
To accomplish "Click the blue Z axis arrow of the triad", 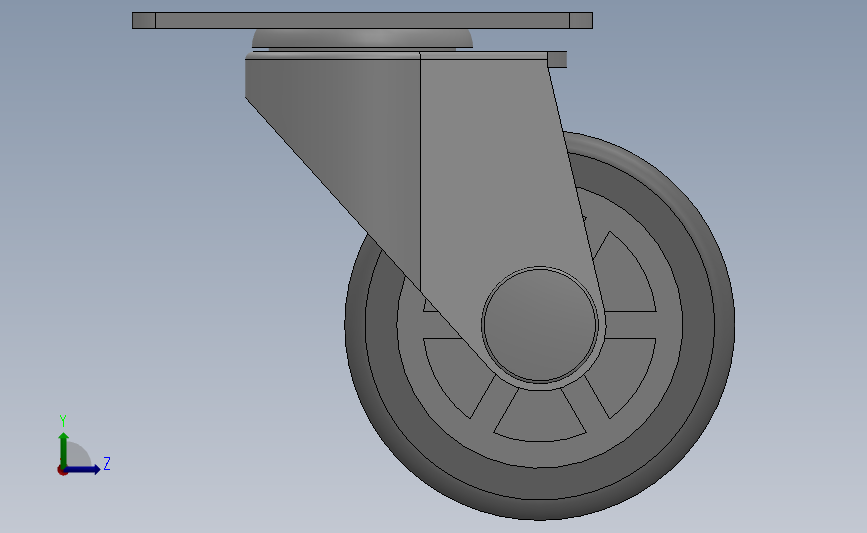I will [83, 469].
